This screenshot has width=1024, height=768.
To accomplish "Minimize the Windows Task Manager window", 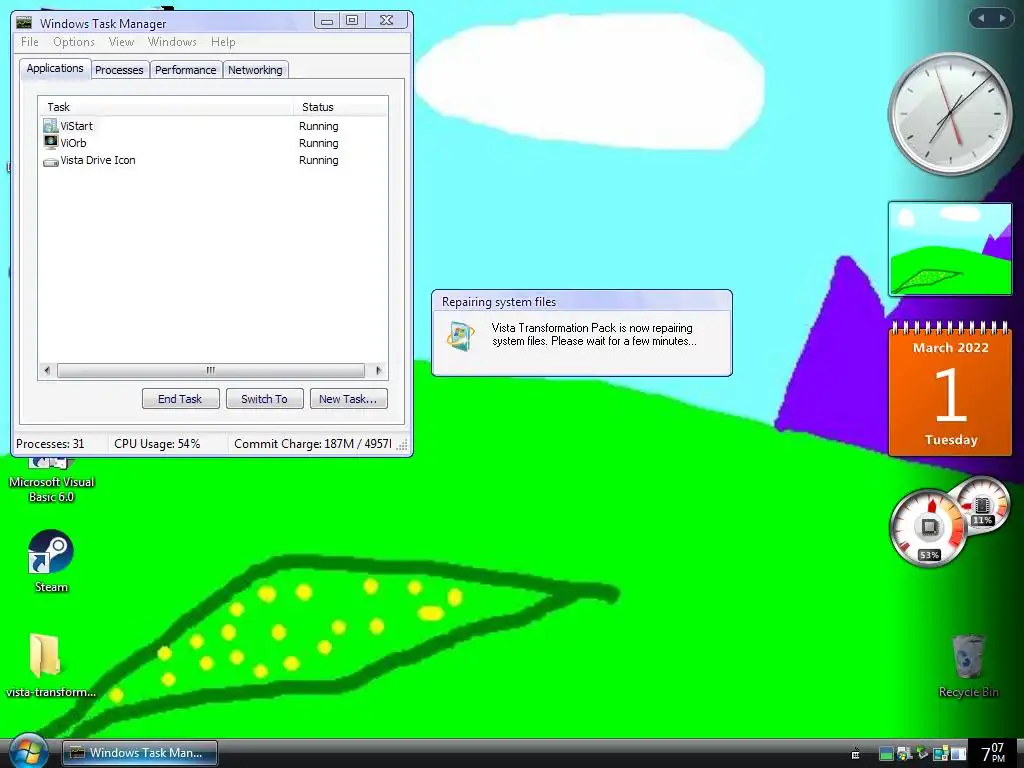I will [x=327, y=21].
